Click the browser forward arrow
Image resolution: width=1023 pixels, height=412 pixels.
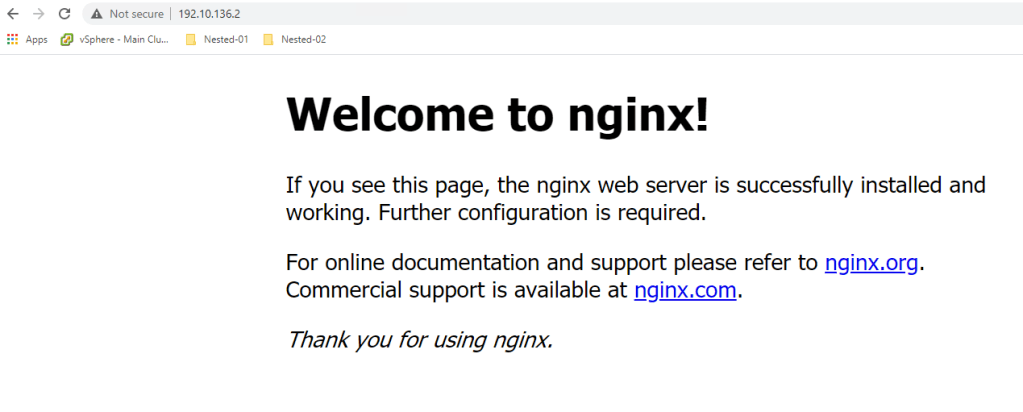(38, 14)
